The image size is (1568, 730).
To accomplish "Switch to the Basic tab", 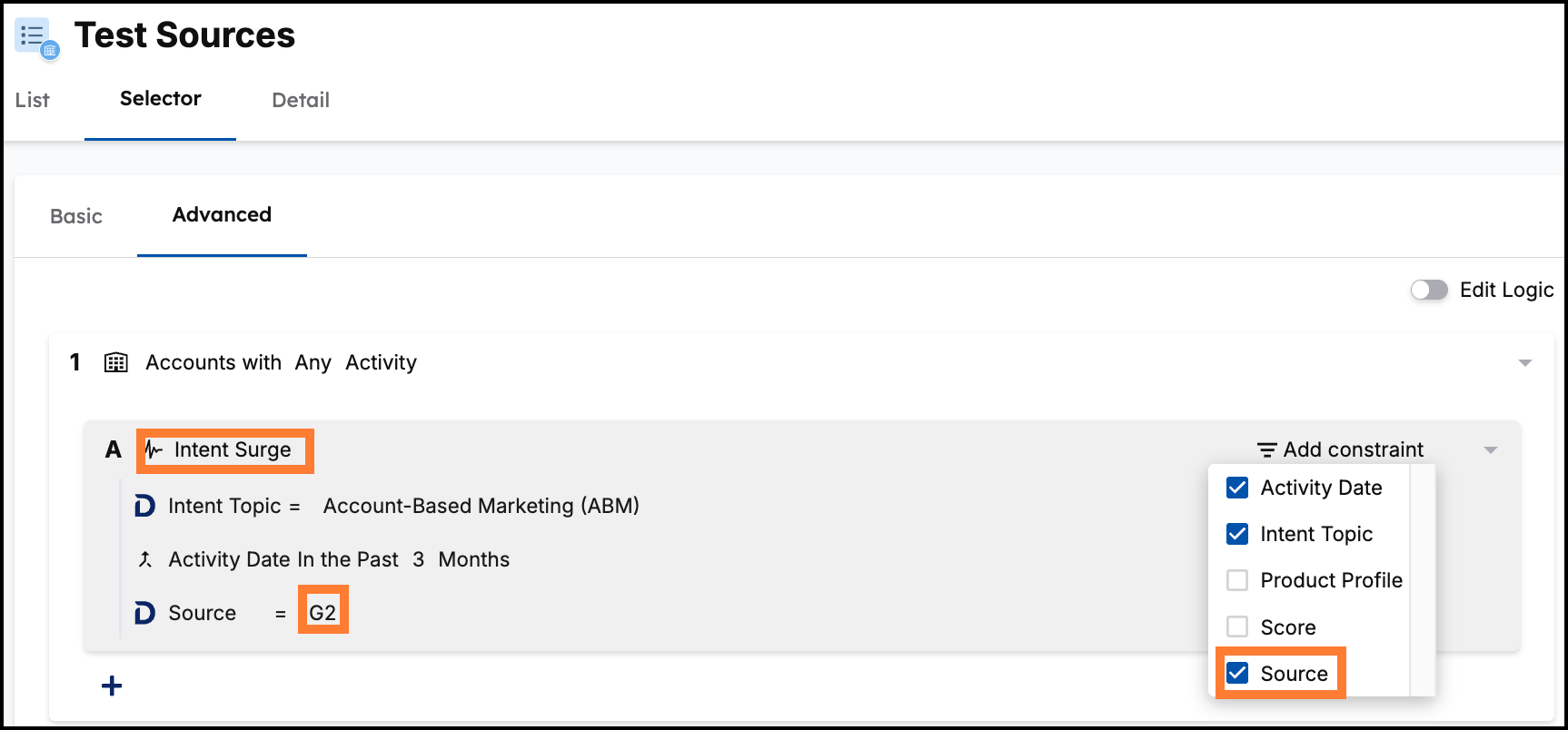I will coord(76,216).
